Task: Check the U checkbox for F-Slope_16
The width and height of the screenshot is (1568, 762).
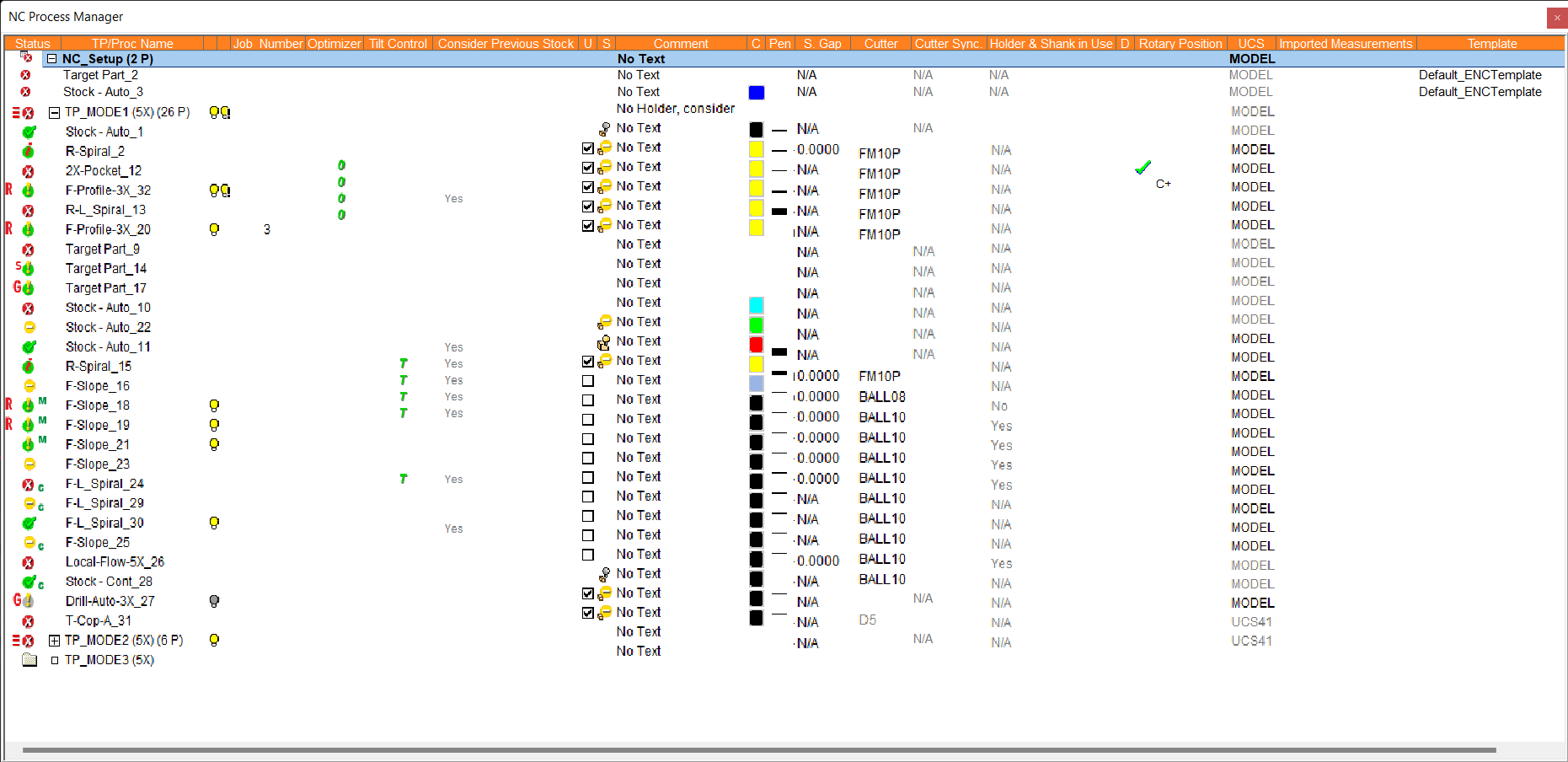Action: tap(588, 381)
